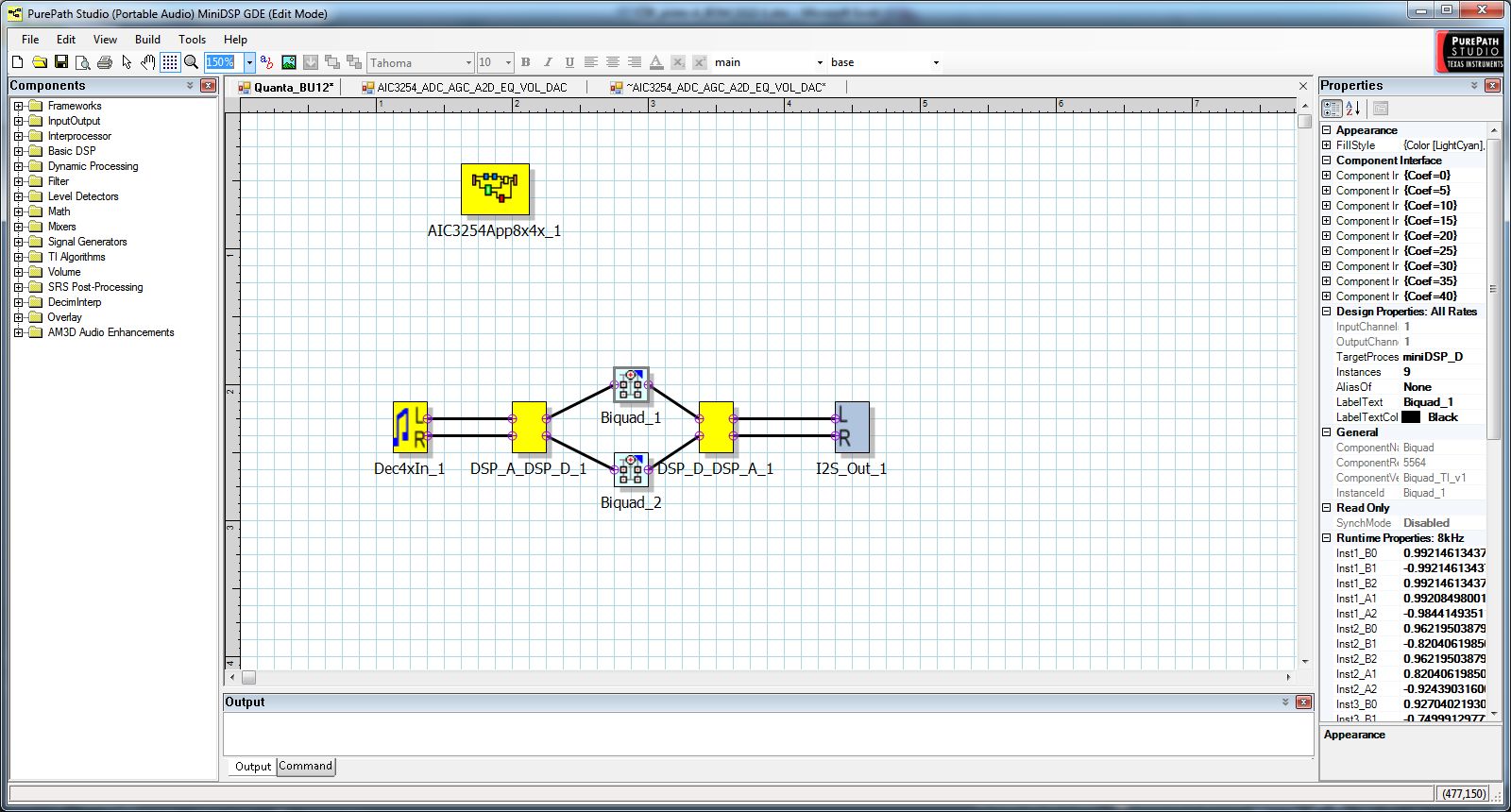
Task: Open print preview from the toolbar
Action: click(x=83, y=62)
